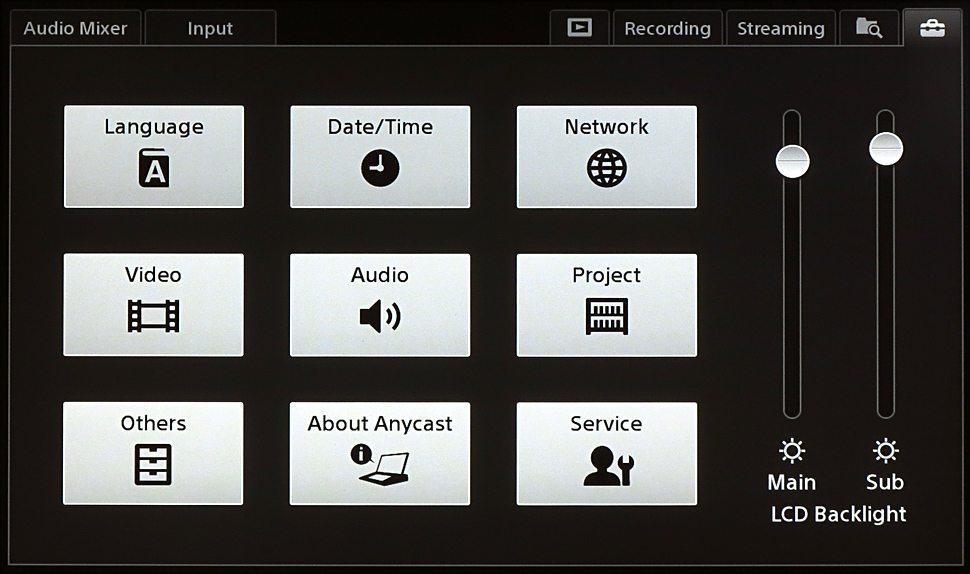Image resolution: width=970 pixels, height=574 pixels.
Task: Switch to the Audio Mixer tab
Action: coord(75,28)
